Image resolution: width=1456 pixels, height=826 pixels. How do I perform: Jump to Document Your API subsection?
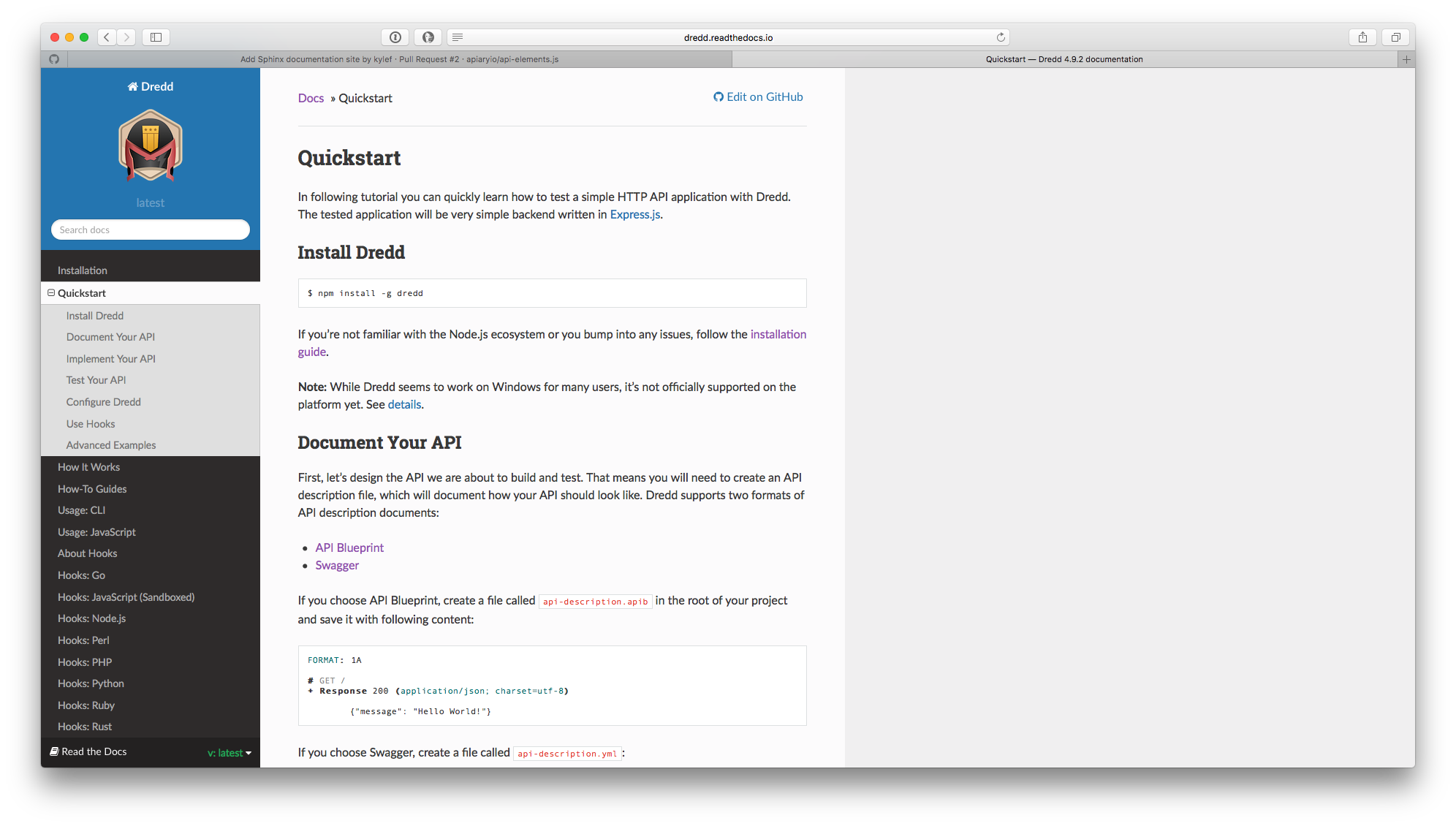[110, 337]
